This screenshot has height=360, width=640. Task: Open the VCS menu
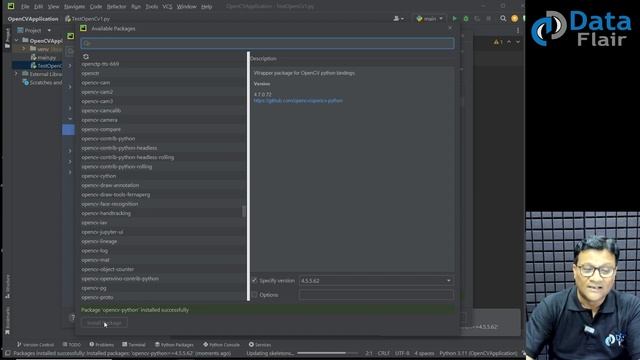pos(167,7)
